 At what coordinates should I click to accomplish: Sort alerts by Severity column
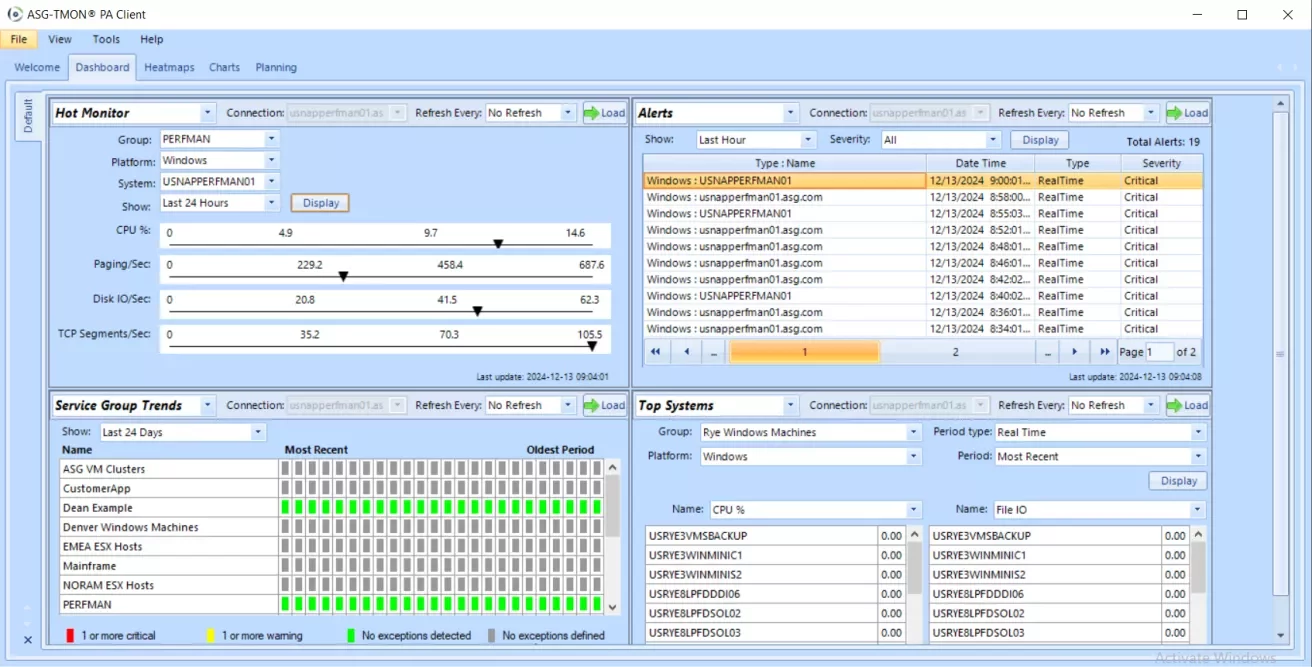pos(1161,163)
